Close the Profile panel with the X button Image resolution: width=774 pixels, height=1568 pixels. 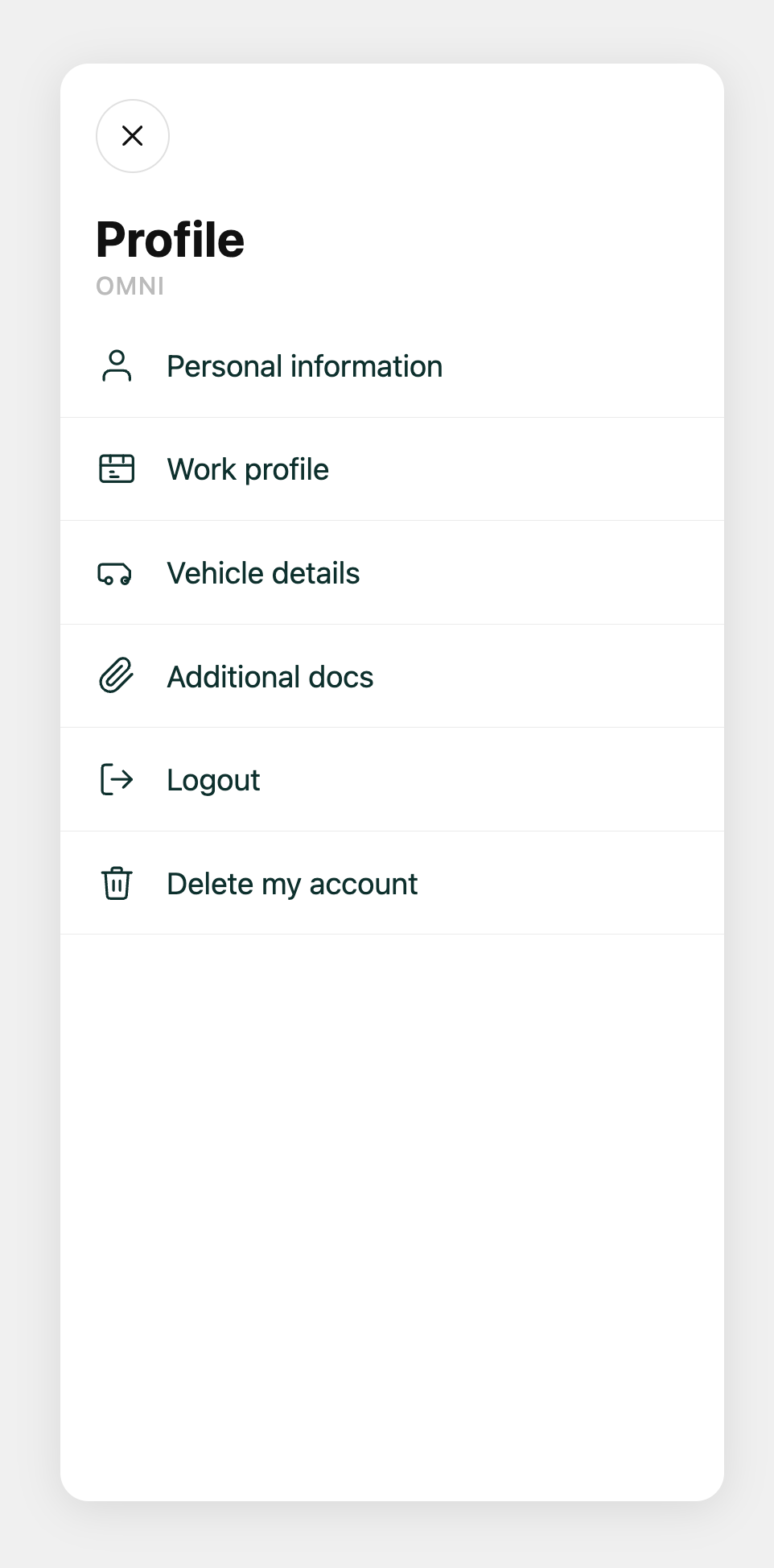point(133,136)
